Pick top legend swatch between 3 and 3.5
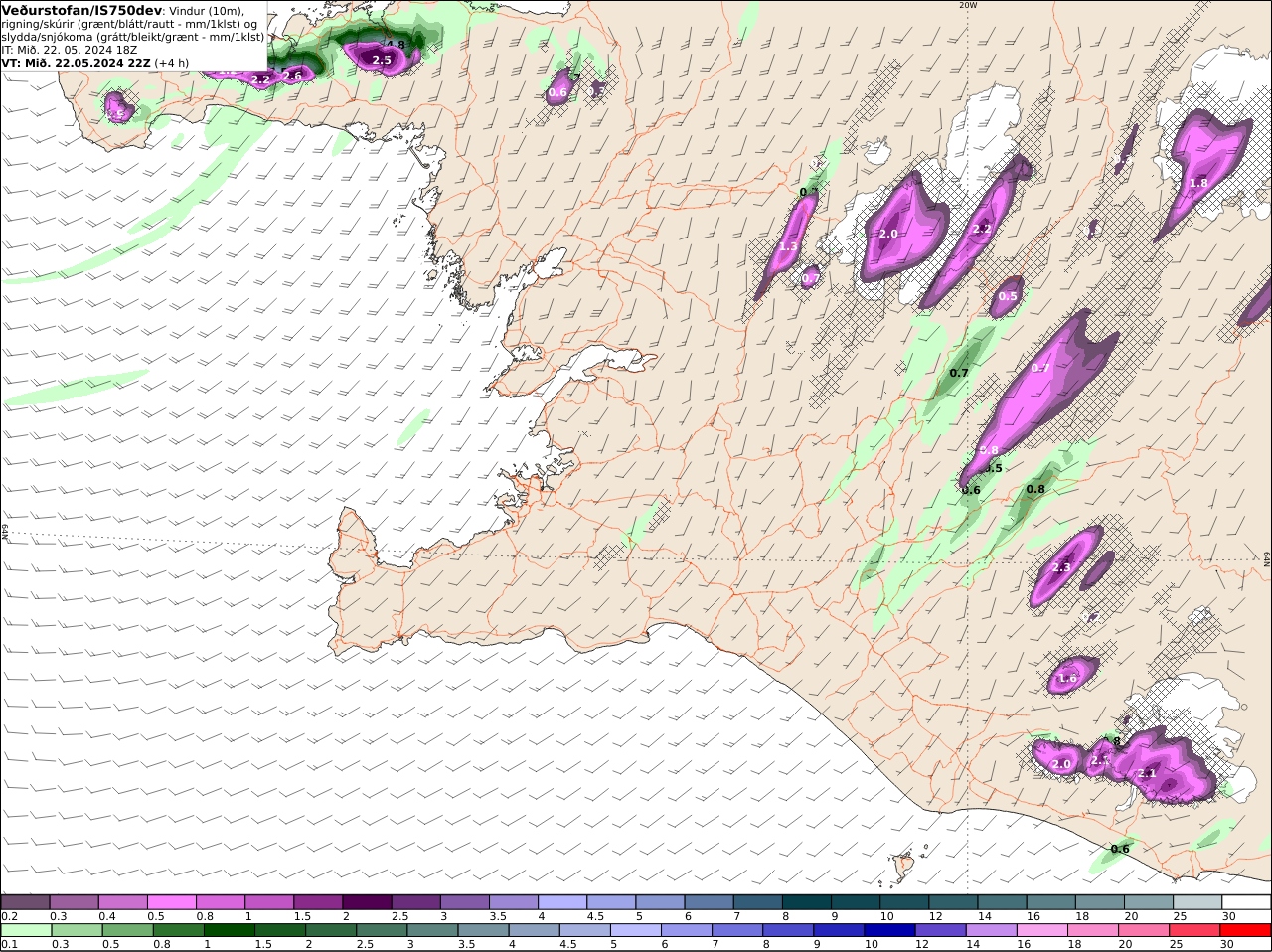The height and width of the screenshot is (952, 1272). coord(464,902)
